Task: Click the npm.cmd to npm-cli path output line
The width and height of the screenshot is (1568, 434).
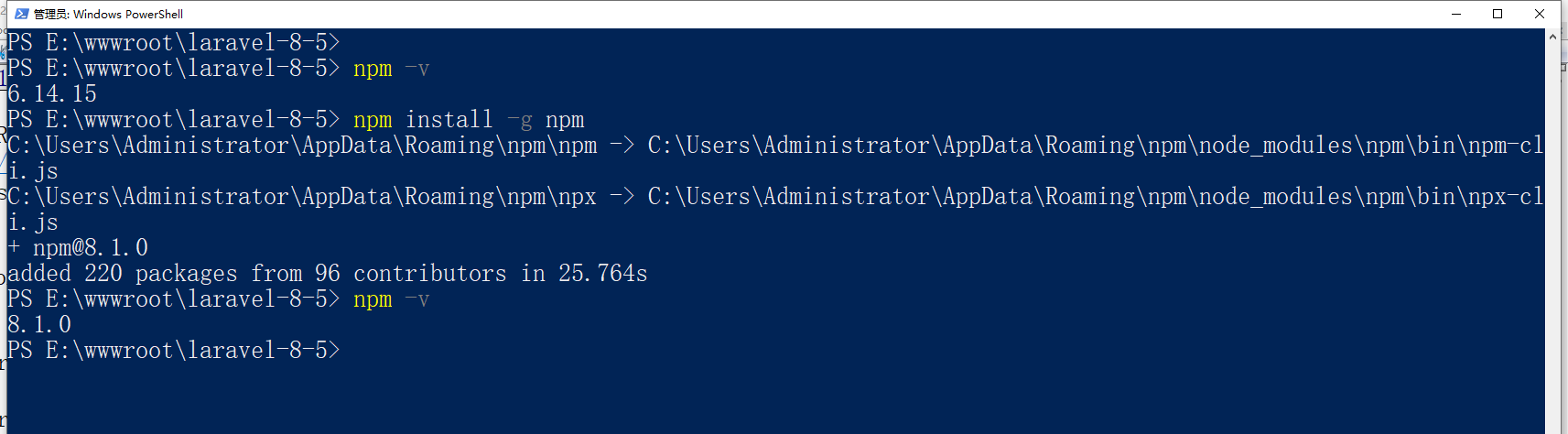Action: (x=774, y=146)
